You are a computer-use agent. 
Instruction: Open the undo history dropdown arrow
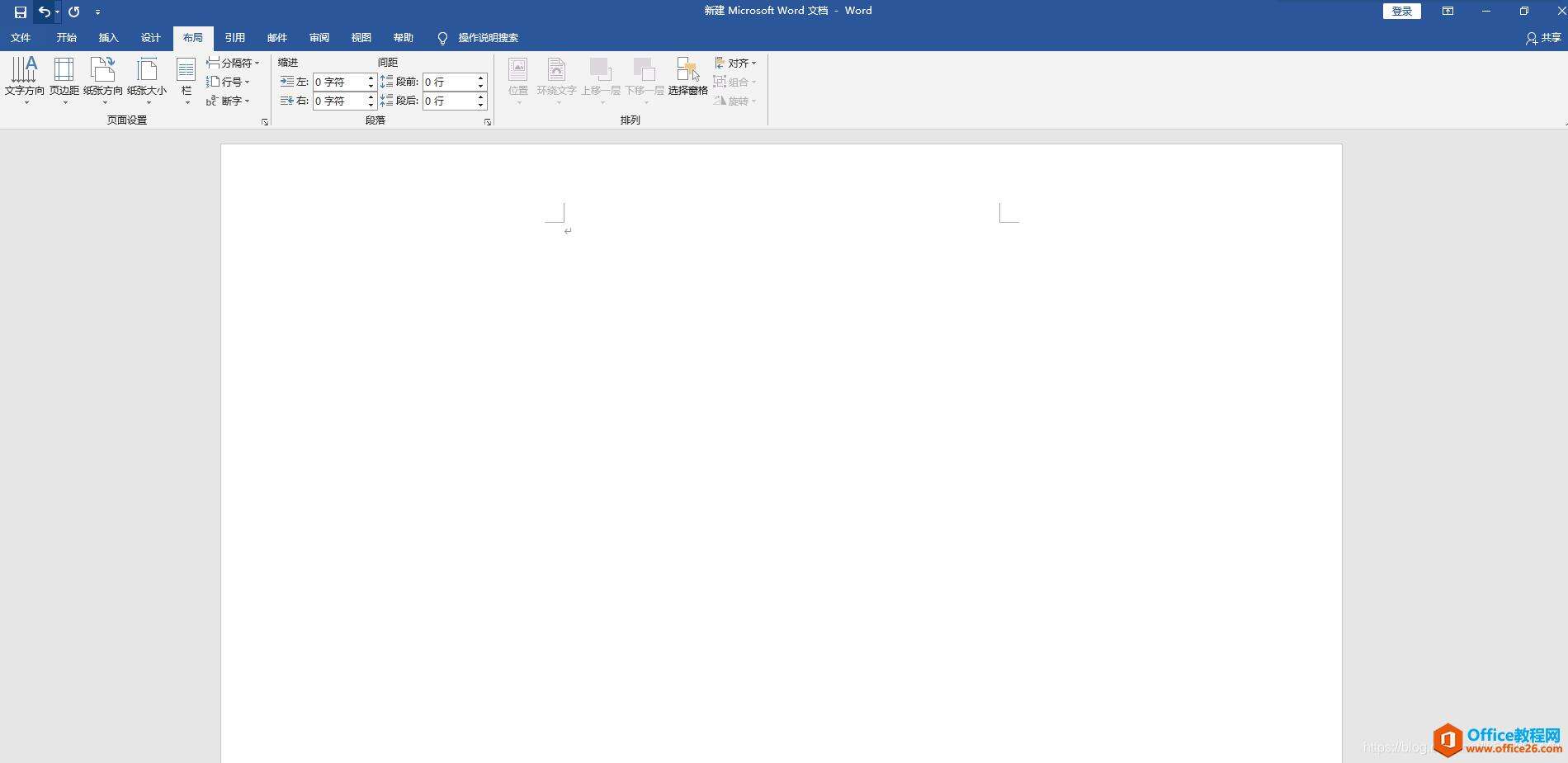(x=57, y=12)
